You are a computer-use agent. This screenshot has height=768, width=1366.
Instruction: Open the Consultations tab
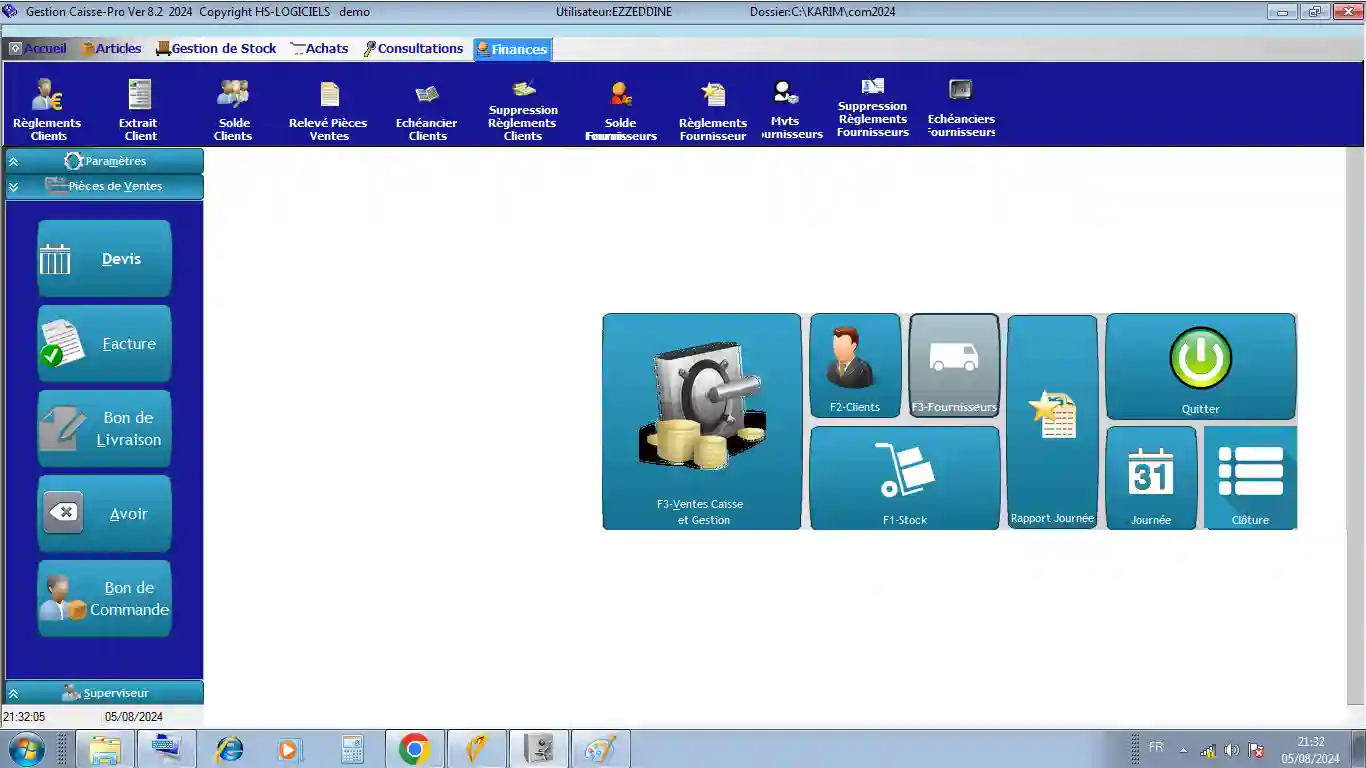click(x=413, y=48)
